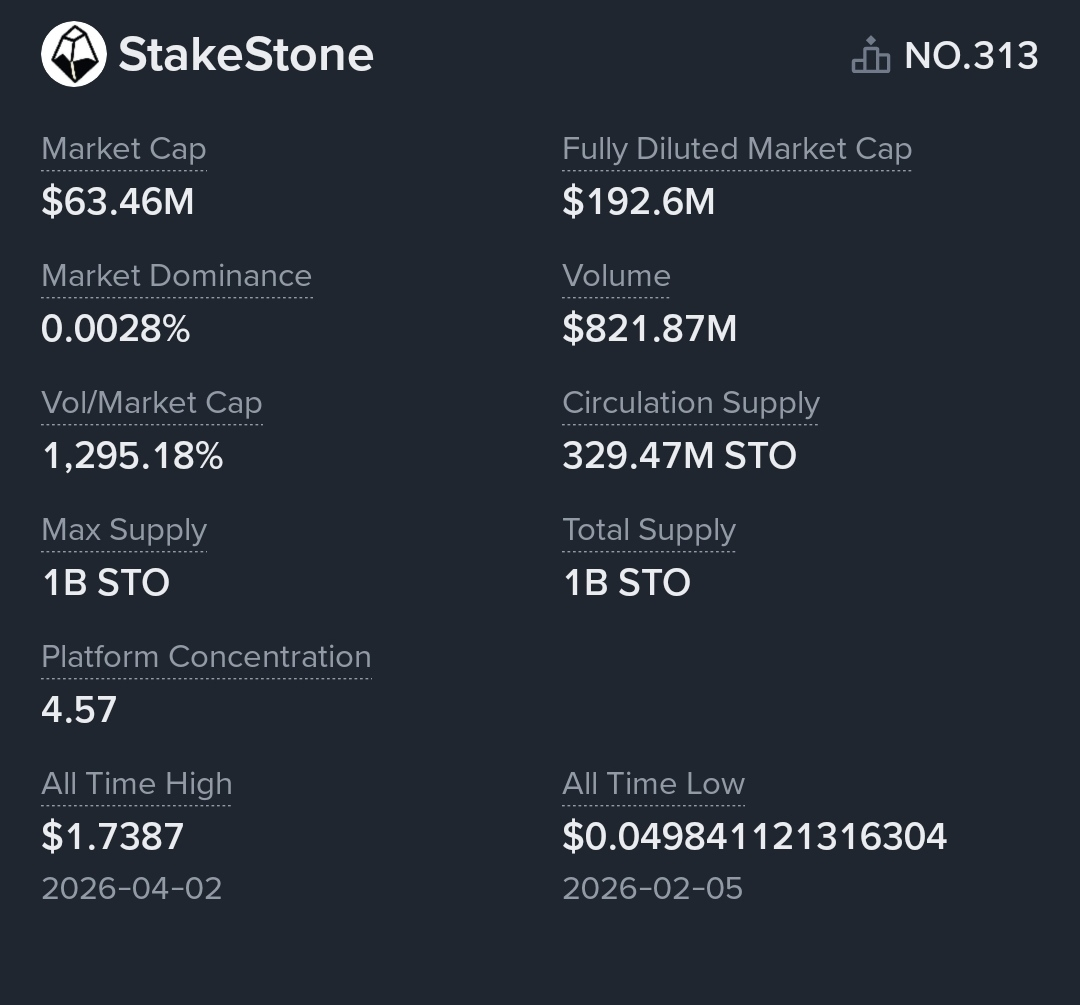Tap the Circulation Supply label
Image resolution: width=1080 pixels, height=1005 pixels.
(x=691, y=403)
